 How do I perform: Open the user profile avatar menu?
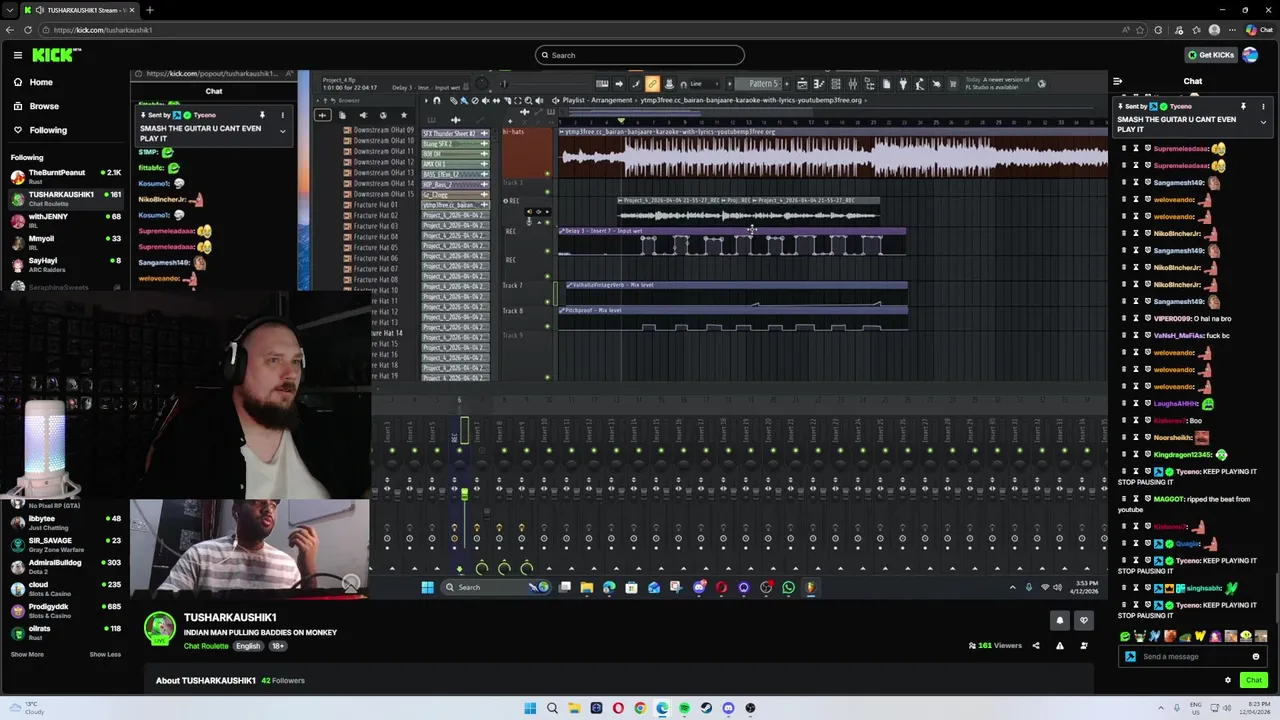coord(1250,55)
